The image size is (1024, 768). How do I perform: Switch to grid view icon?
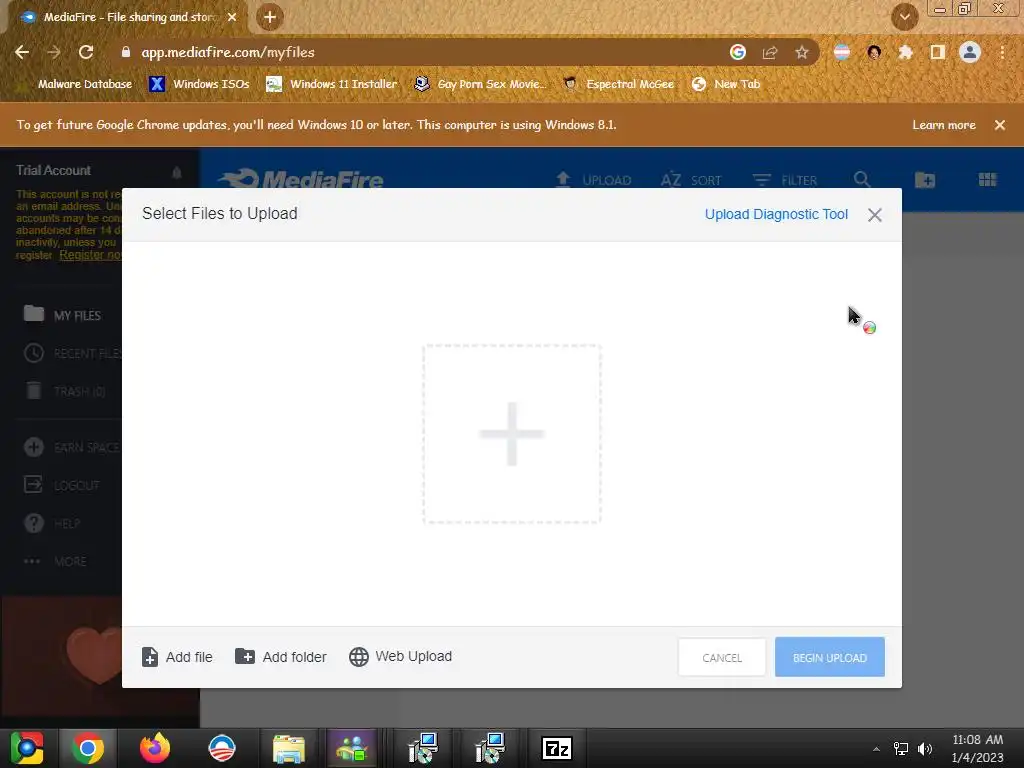point(987,180)
